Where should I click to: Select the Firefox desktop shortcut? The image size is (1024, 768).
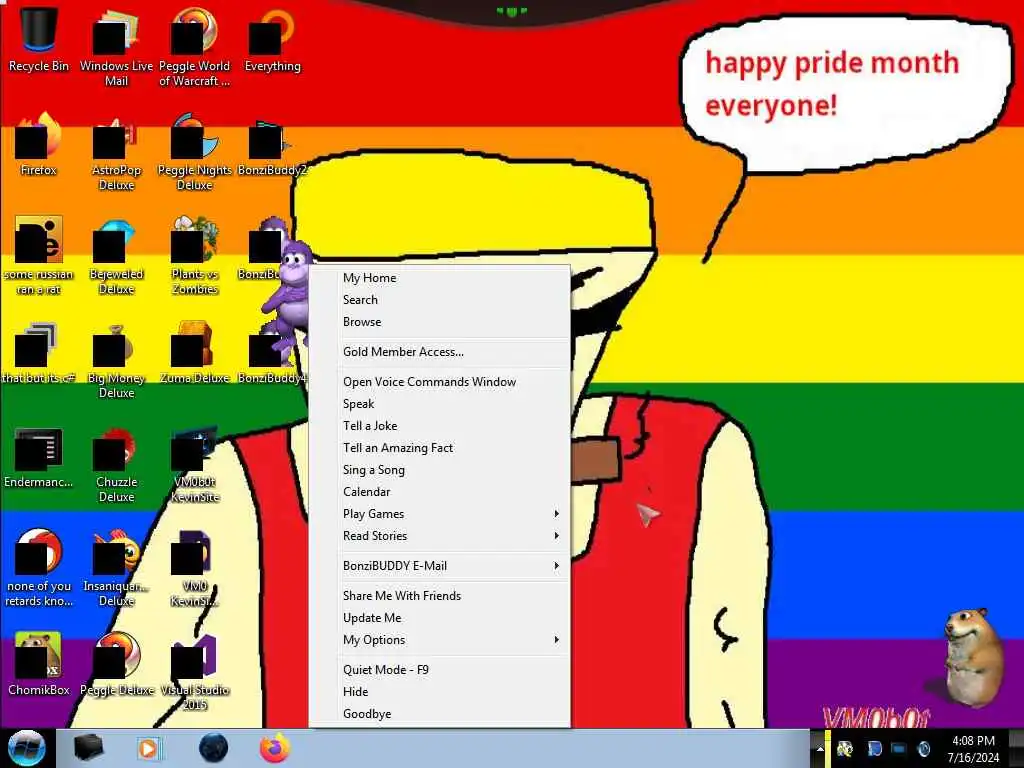(x=39, y=144)
